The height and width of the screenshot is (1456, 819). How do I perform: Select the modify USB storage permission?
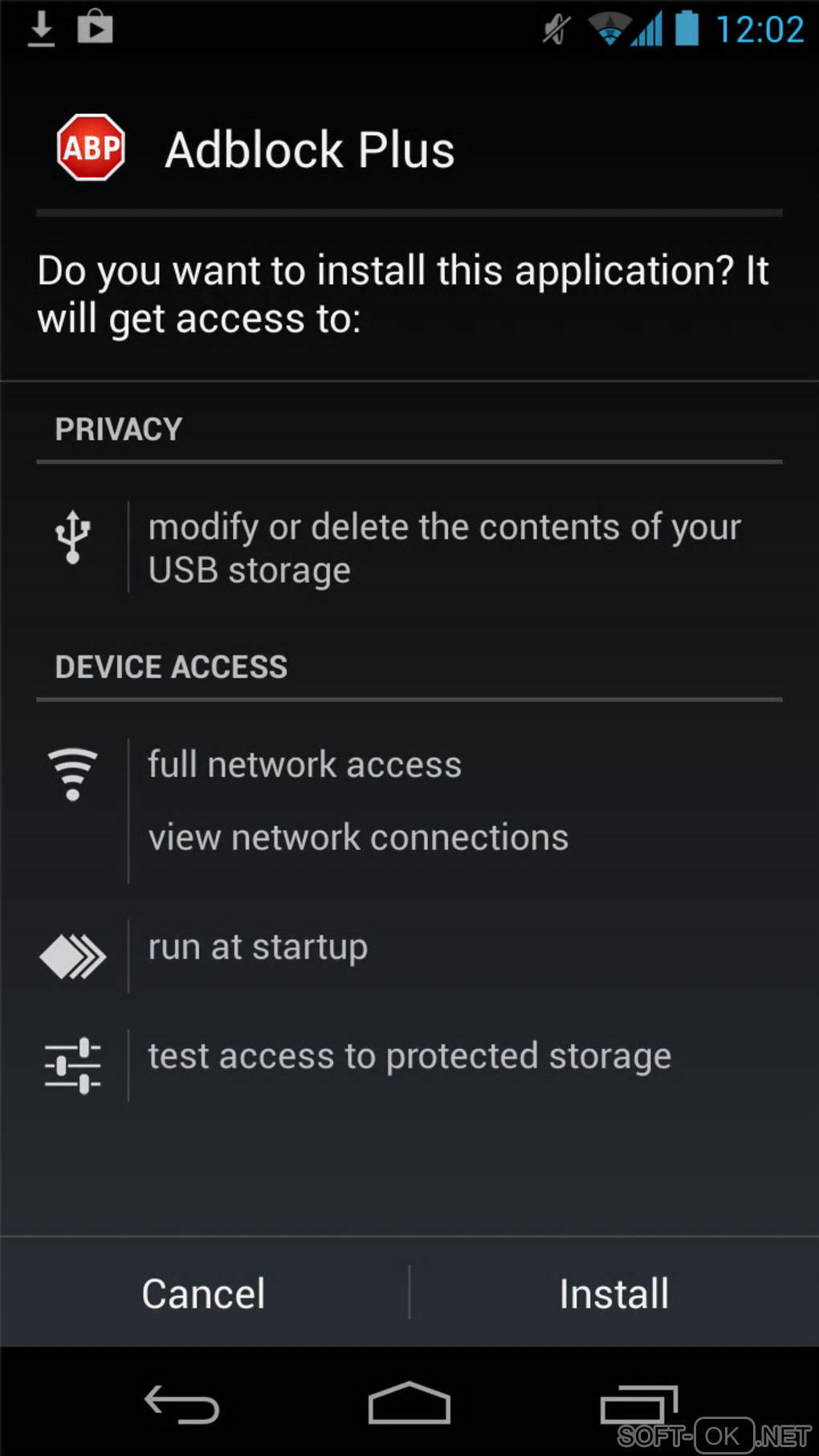[x=444, y=549]
